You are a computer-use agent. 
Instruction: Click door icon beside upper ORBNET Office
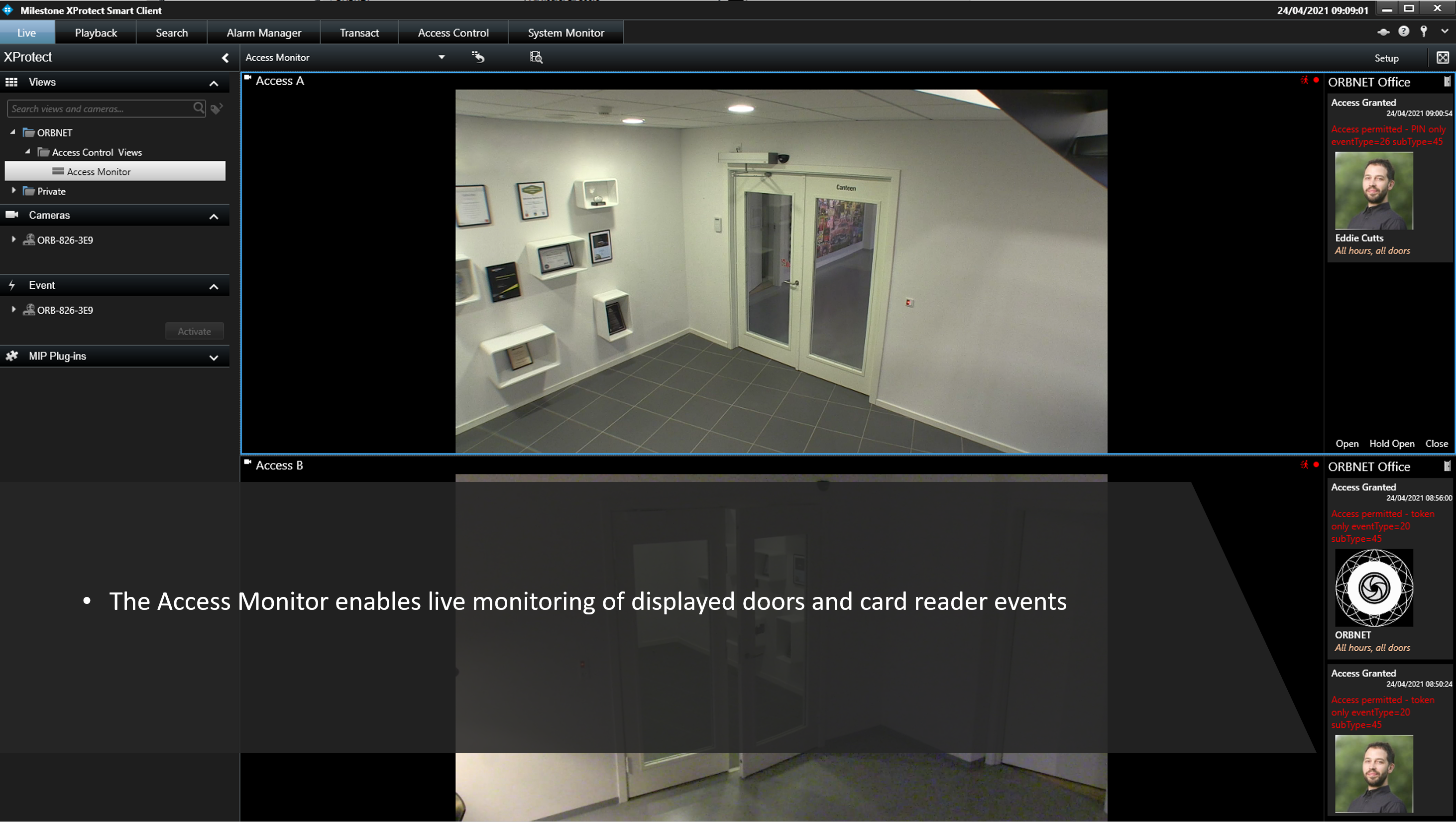(x=1447, y=82)
